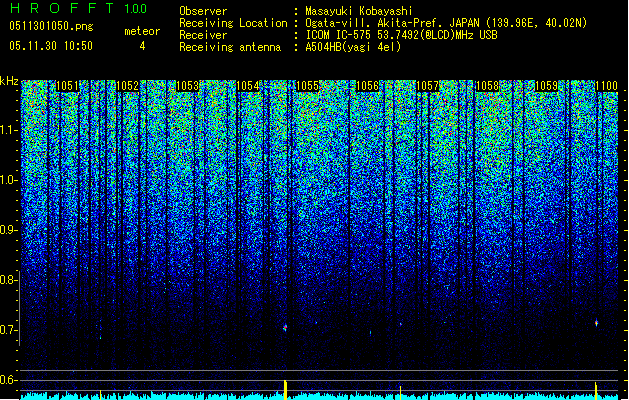This screenshot has height=400, width=629.
Task: Click the 1051 time marker
Action: [67, 86]
